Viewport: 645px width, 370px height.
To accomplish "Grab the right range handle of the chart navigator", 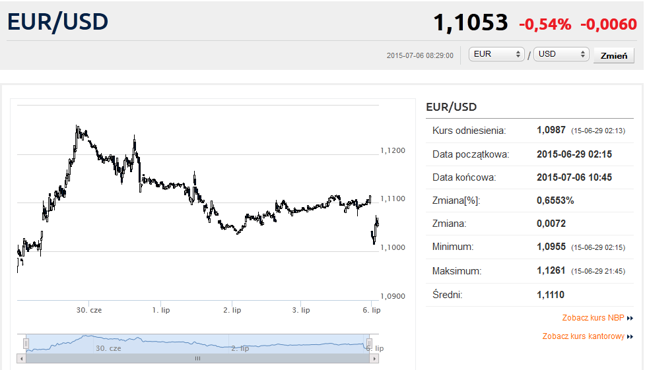I will coord(369,343).
